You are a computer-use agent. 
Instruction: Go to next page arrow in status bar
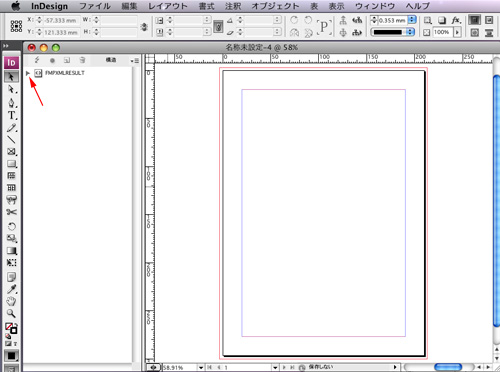tap(284, 367)
